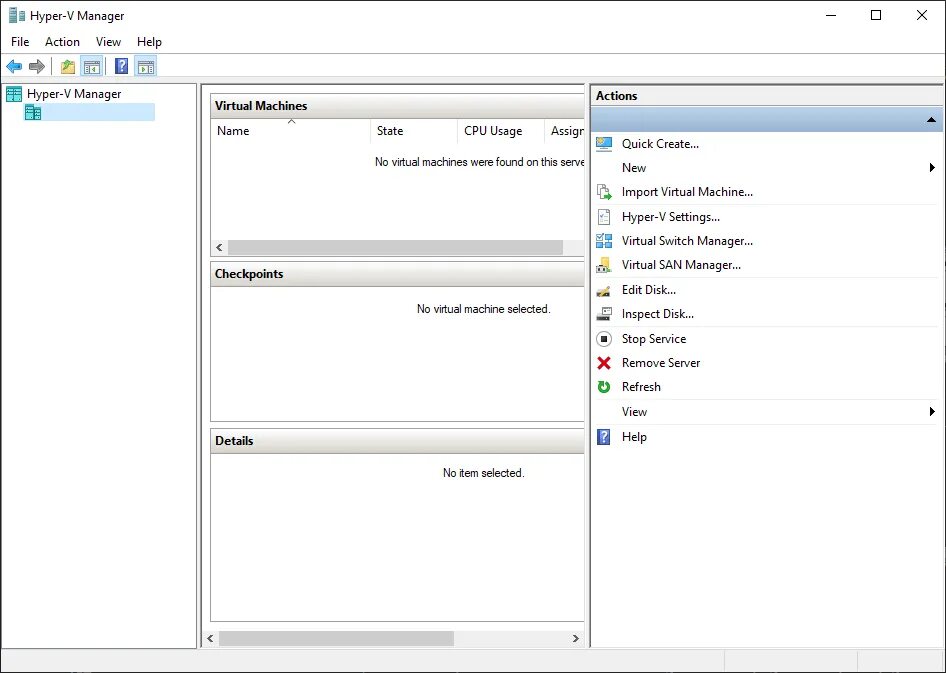Screen dimensions: 946x673
Task: Click the red X Remove Server icon
Action: pos(604,363)
